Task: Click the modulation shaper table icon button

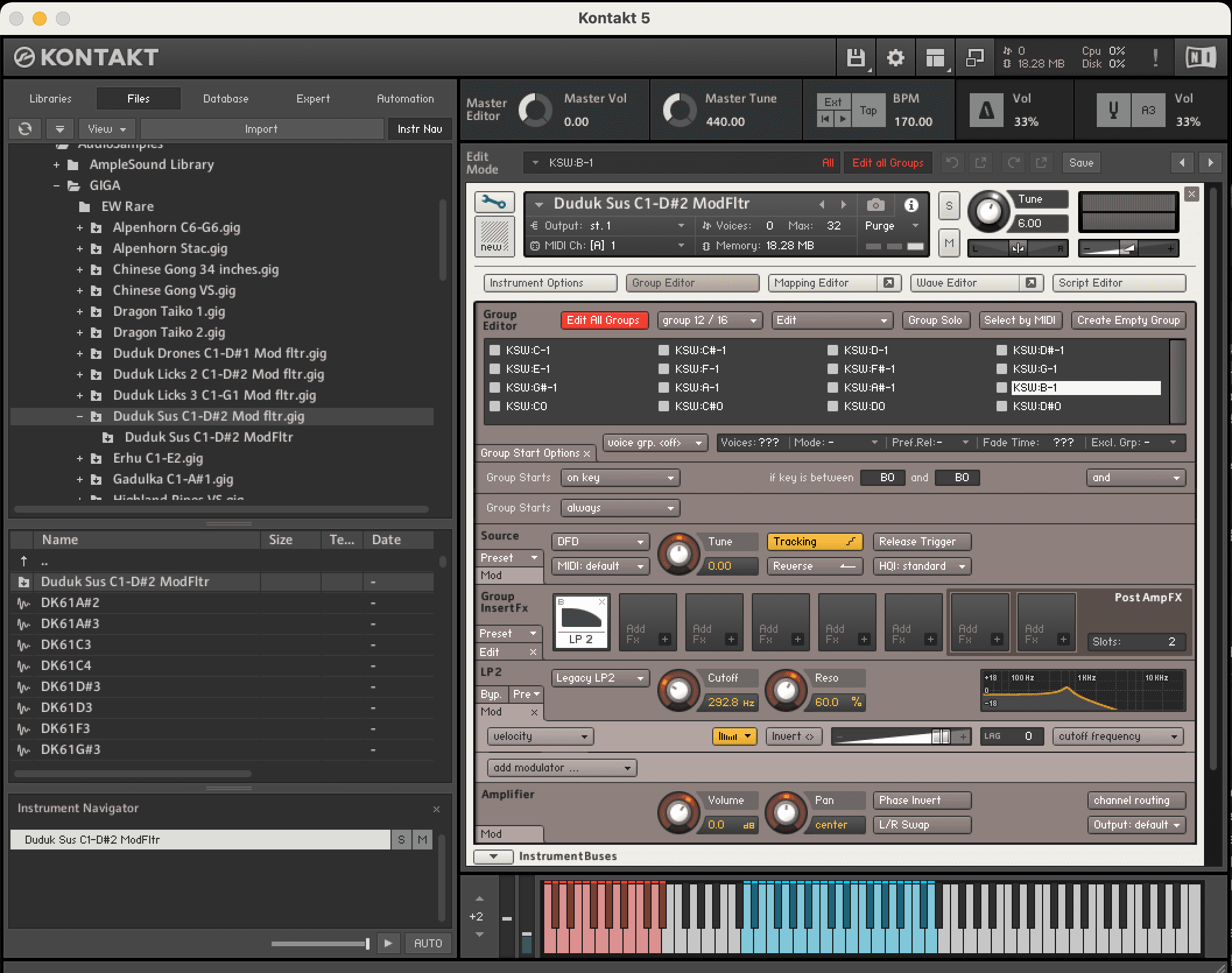Action: tap(734, 736)
